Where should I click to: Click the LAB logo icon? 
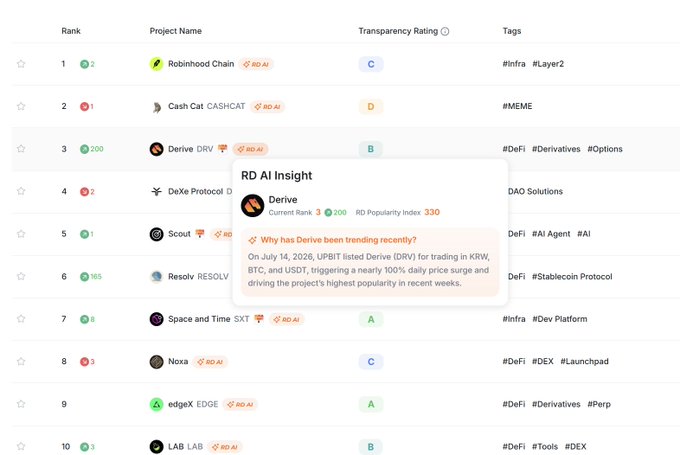[x=157, y=446]
